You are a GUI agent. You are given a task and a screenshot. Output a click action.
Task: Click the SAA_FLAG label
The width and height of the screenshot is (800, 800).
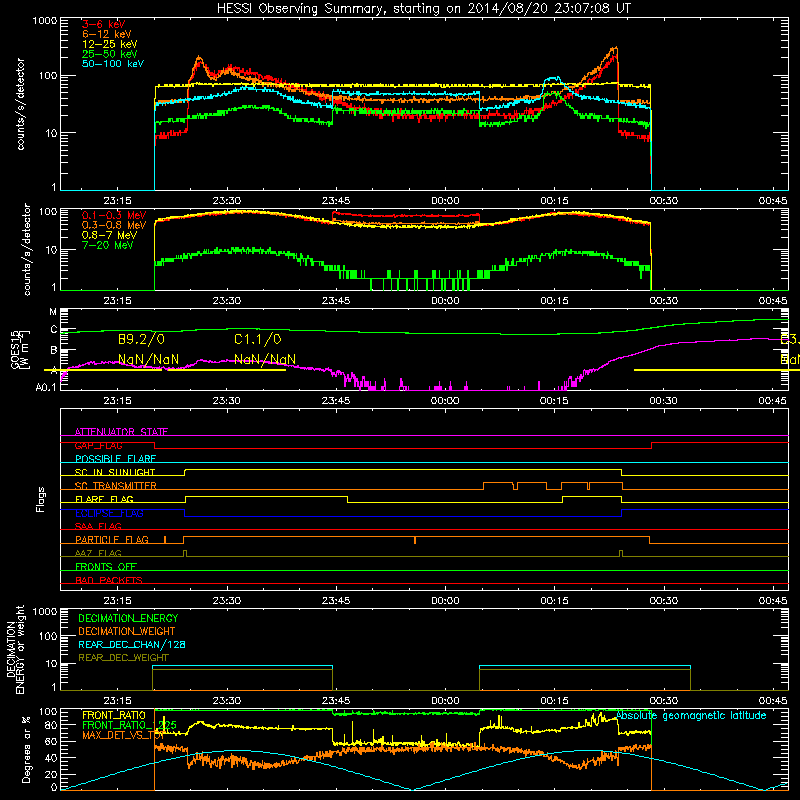[x=98, y=526]
